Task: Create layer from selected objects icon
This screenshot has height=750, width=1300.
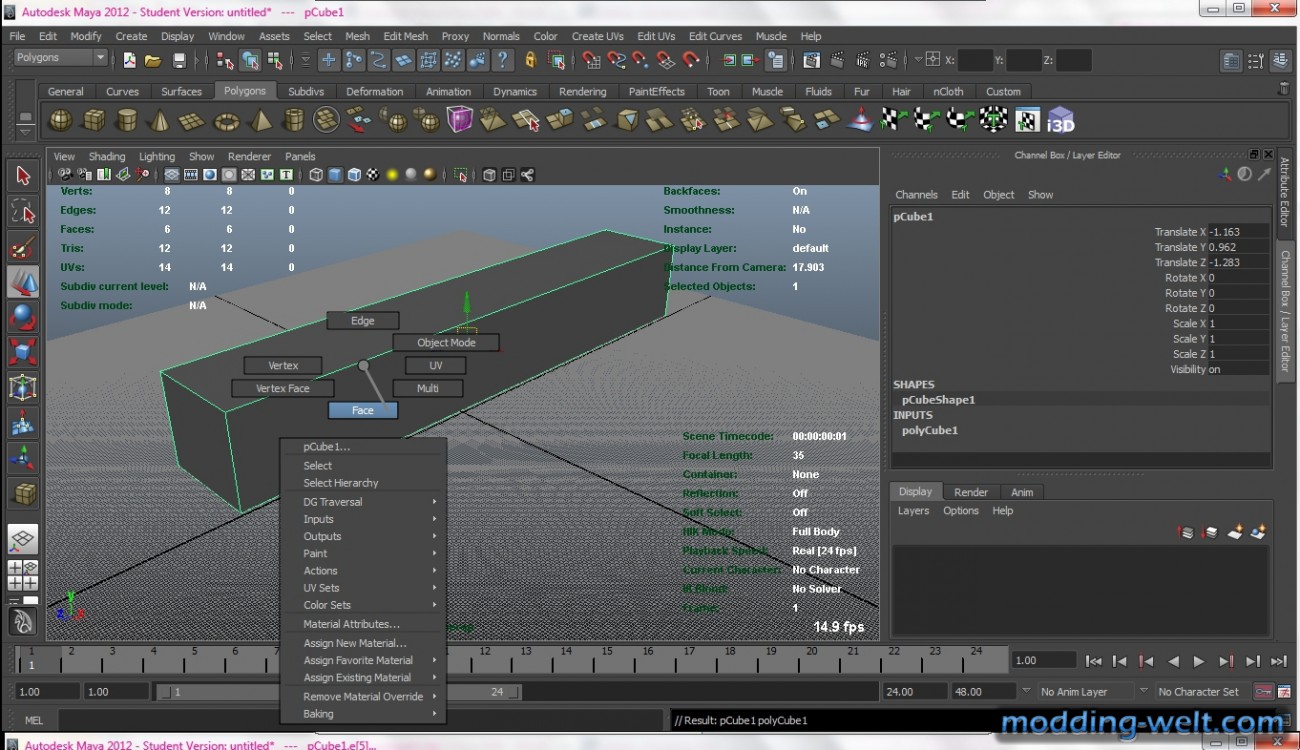Action: point(1259,533)
